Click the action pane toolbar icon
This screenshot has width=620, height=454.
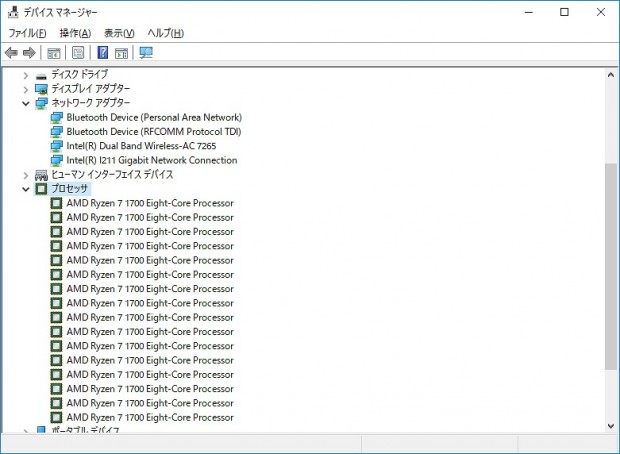click(x=121, y=53)
